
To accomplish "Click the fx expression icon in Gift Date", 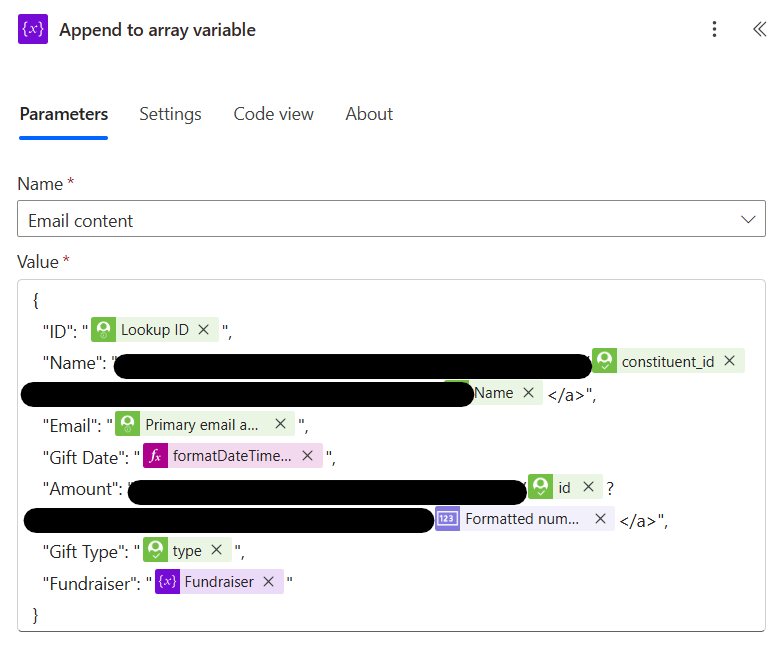I will (155, 456).
